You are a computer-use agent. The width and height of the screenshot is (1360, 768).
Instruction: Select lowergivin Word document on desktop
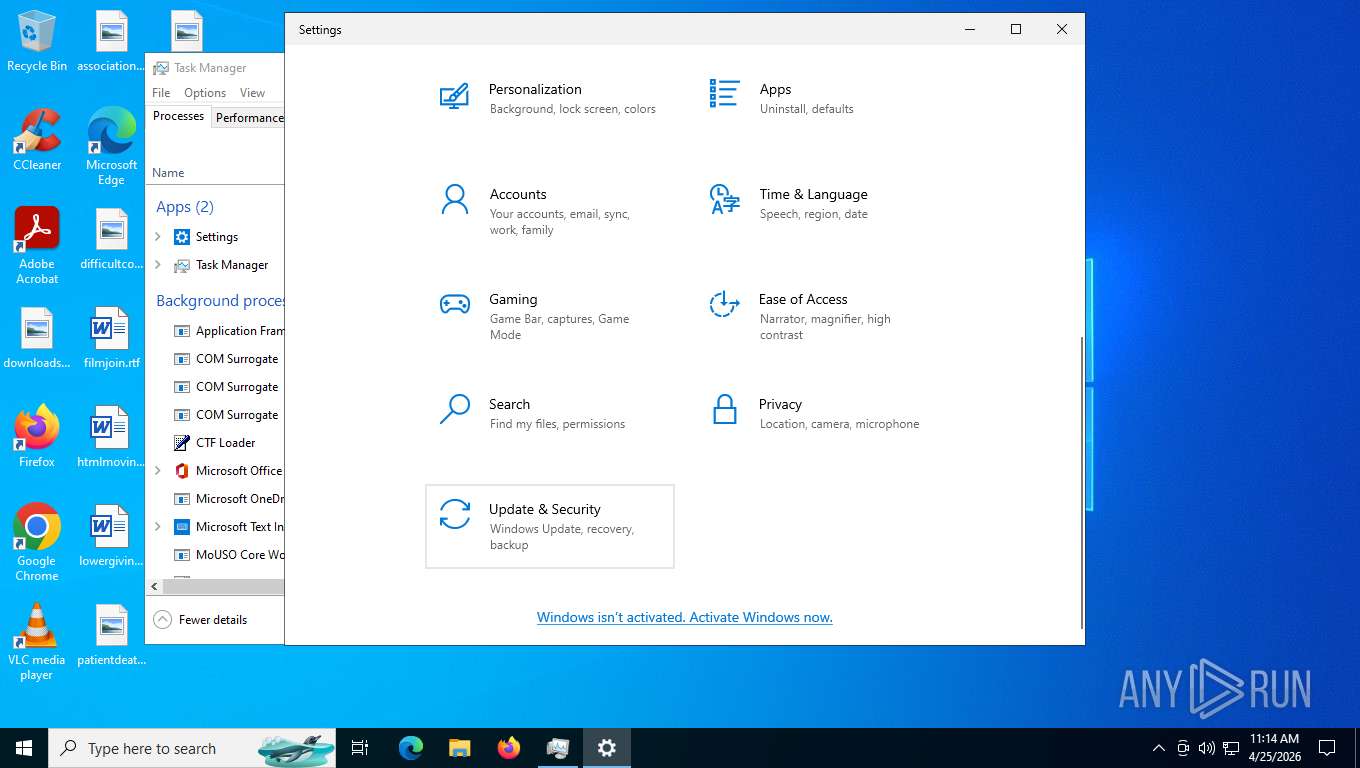click(111, 536)
